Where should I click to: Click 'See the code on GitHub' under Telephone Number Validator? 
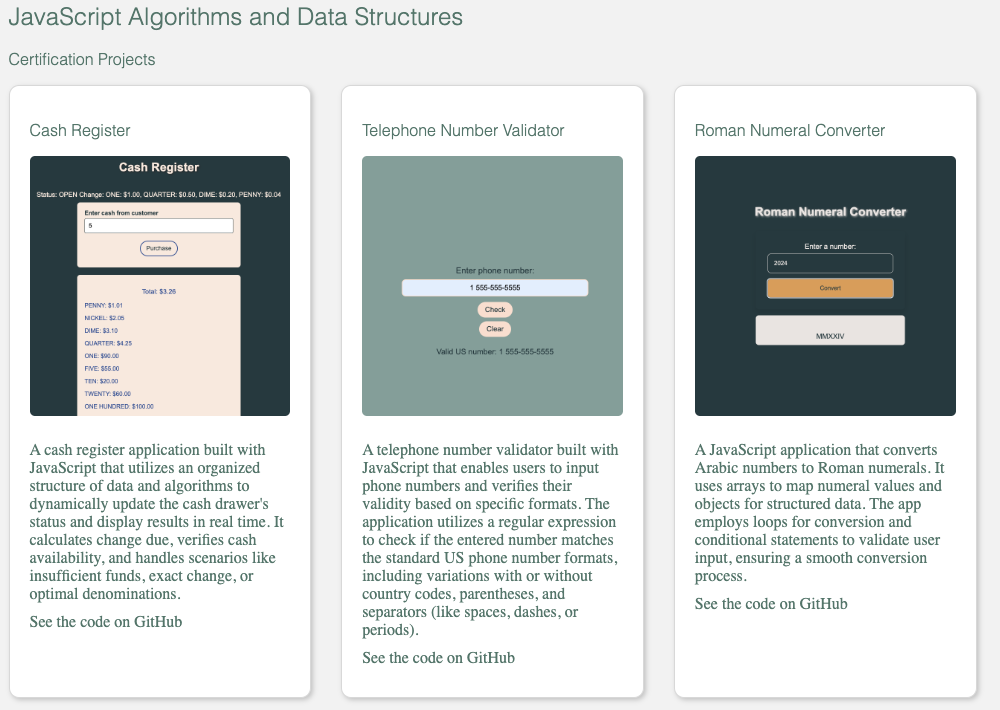(439, 658)
